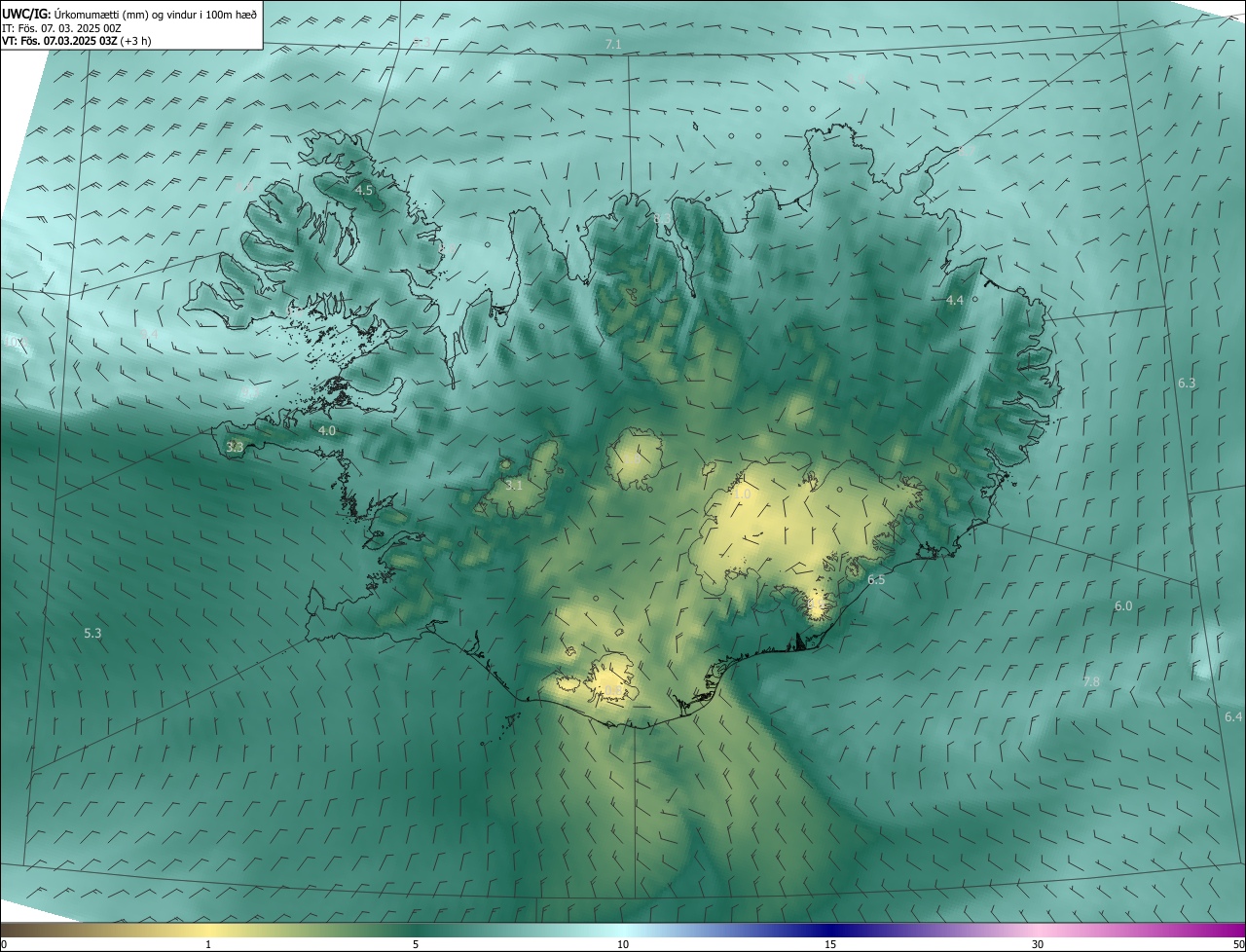The width and height of the screenshot is (1246, 952).
Task: Click the 50 tick on the color scale
Action: pyautogui.click(x=1238, y=945)
